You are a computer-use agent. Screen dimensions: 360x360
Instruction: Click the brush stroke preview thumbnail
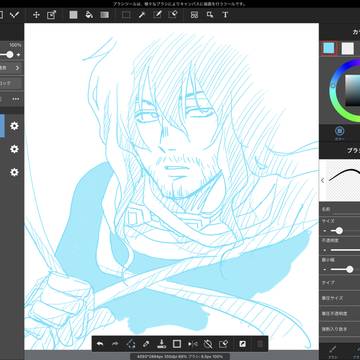pos(343,180)
